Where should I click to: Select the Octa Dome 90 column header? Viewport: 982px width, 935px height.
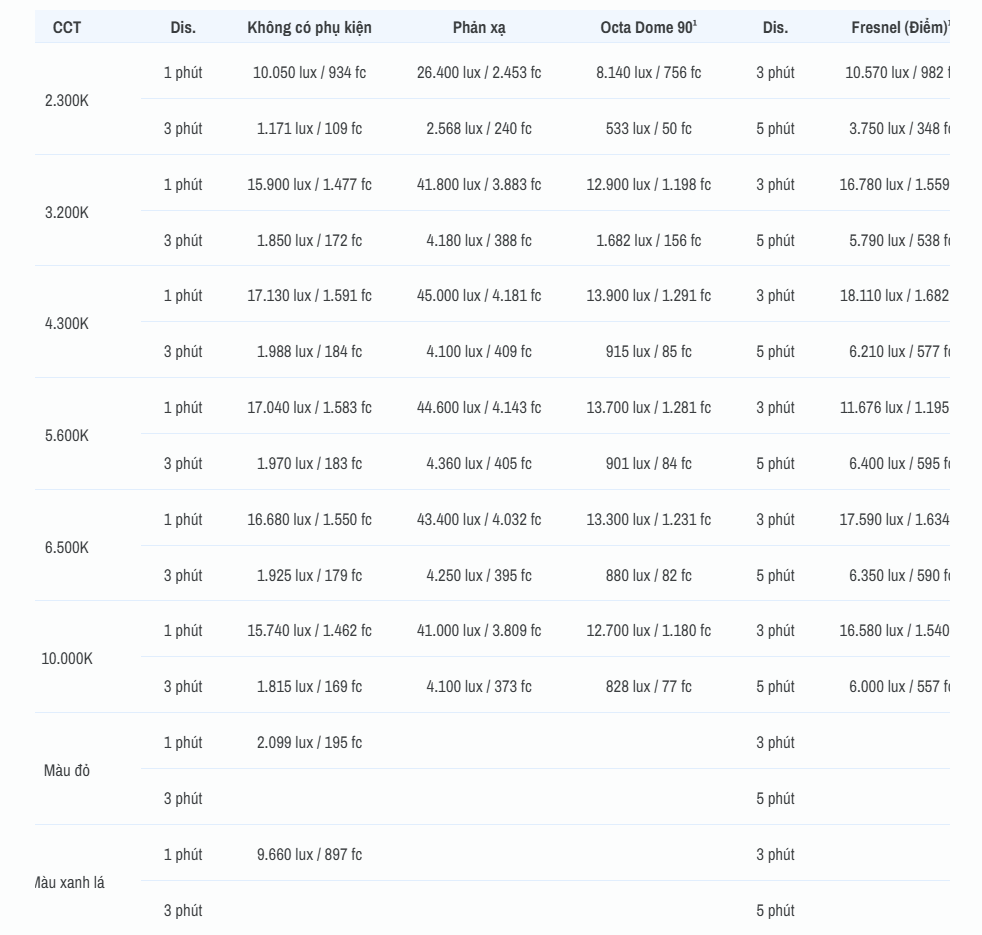click(648, 27)
